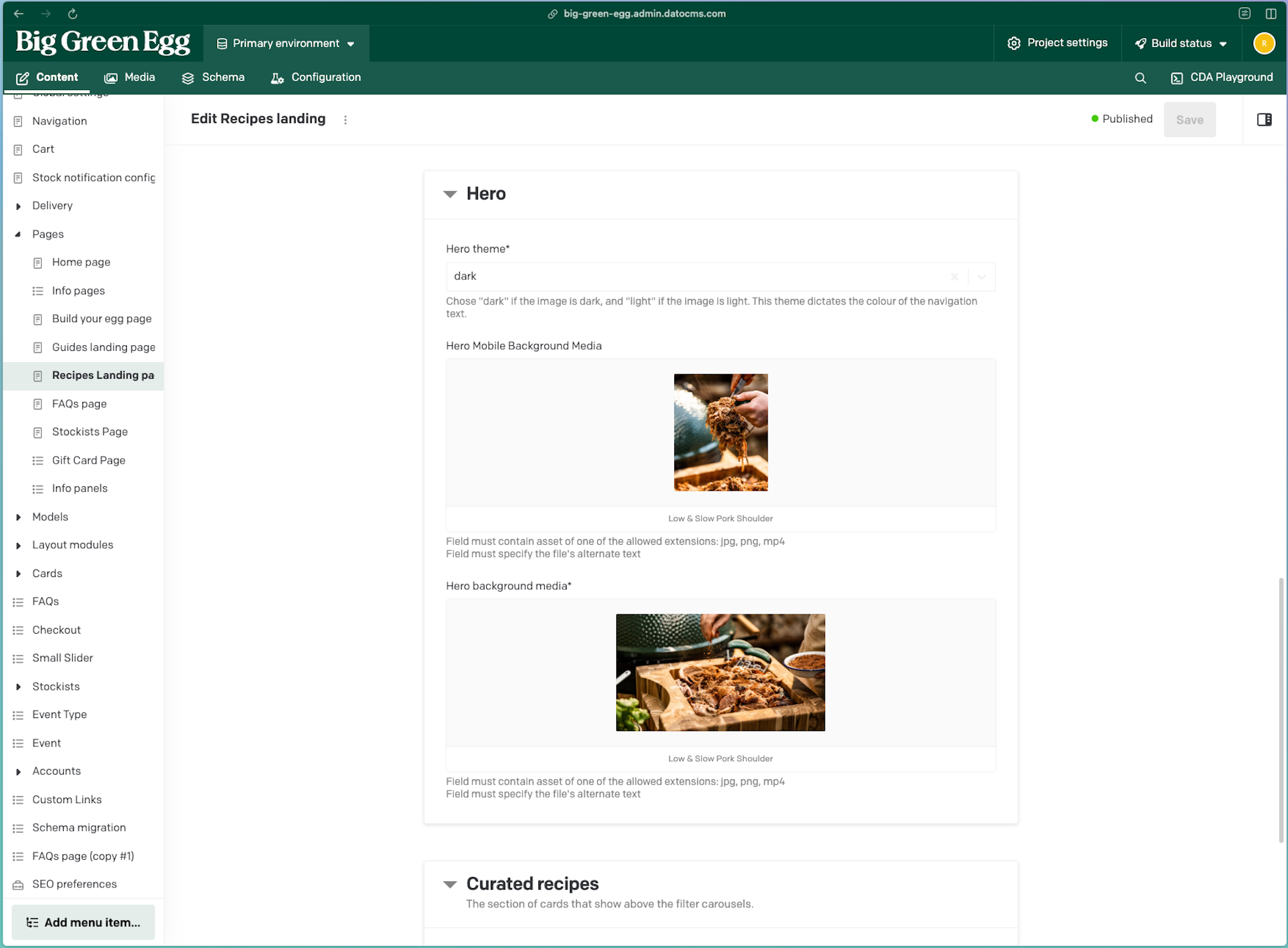Click the page vertical scrollbar

tap(1281, 710)
